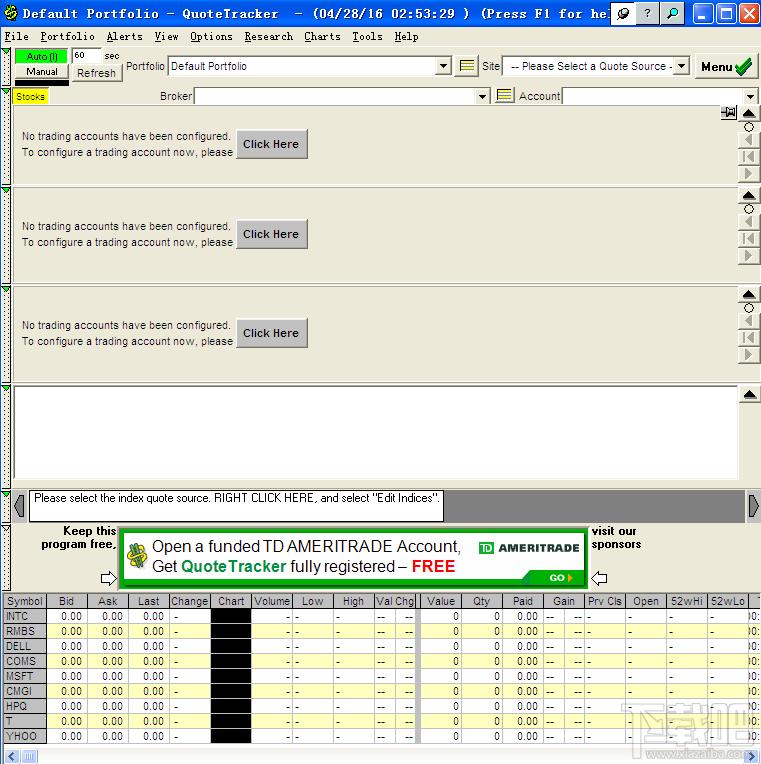This screenshot has height=764, width=761.
Task: Toggle the circle indicator in the middle trading panel
Action: click(749, 209)
